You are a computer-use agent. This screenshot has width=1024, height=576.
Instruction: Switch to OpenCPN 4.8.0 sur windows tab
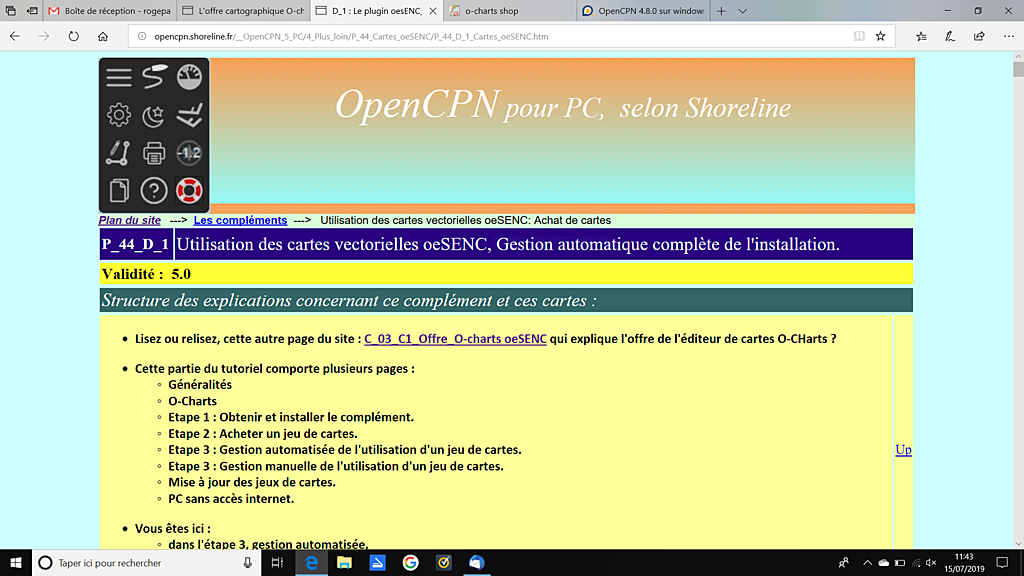(643, 11)
